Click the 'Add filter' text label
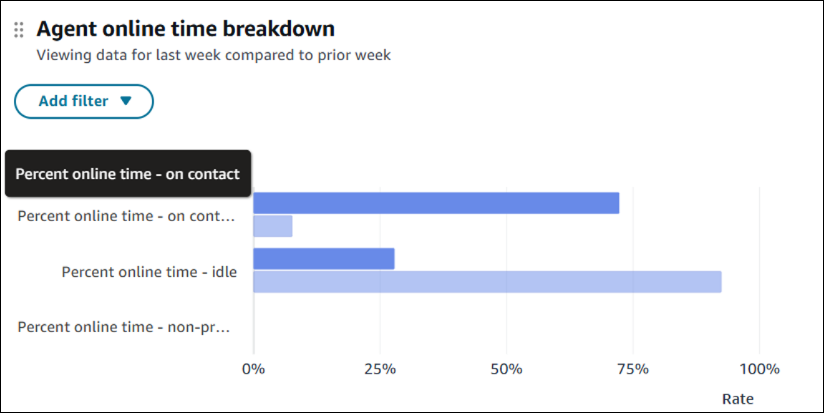 tap(73, 101)
